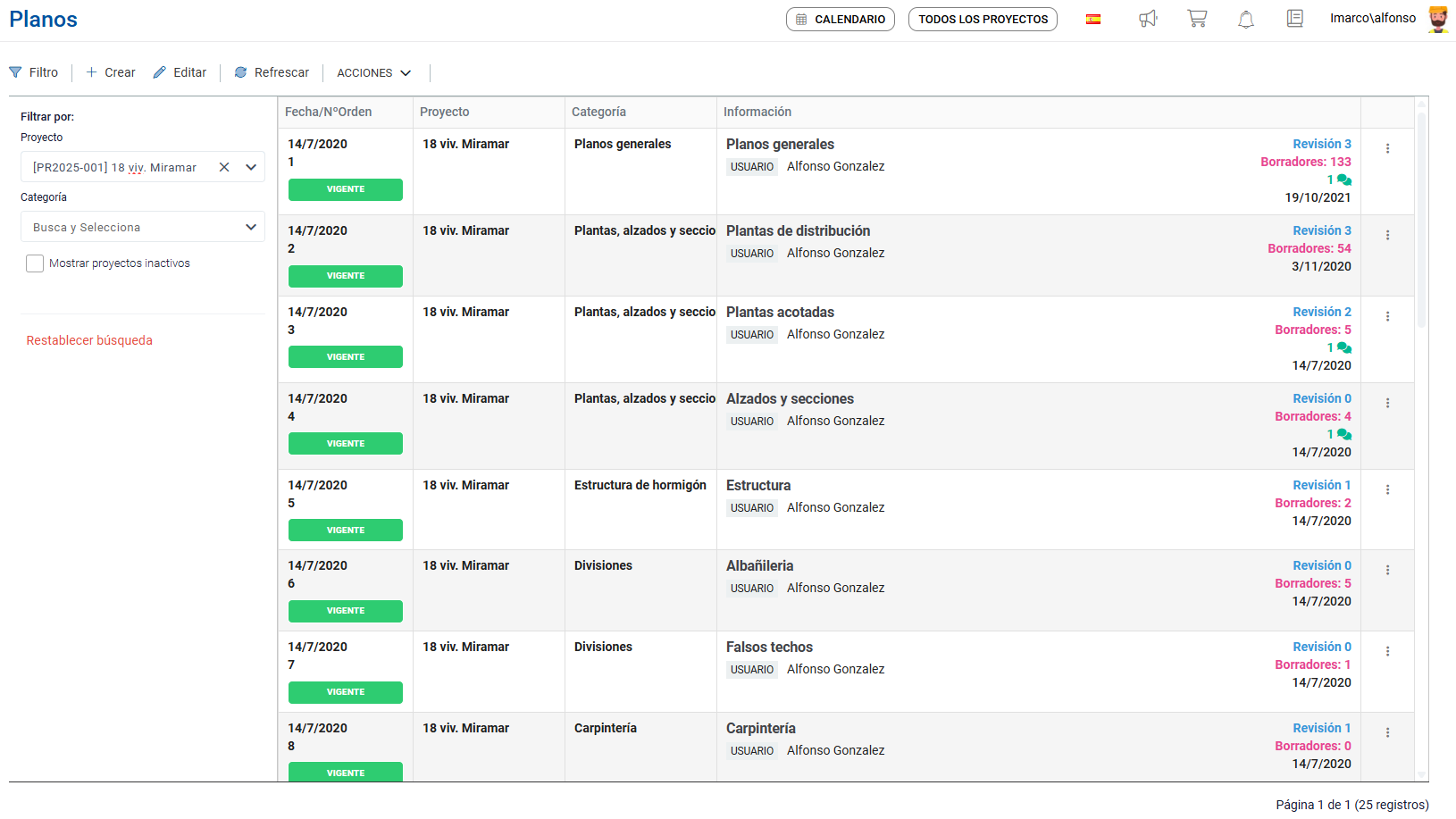Open the news document icon in header
This screenshot has height=819, width=1456.
pyautogui.click(x=1294, y=19)
